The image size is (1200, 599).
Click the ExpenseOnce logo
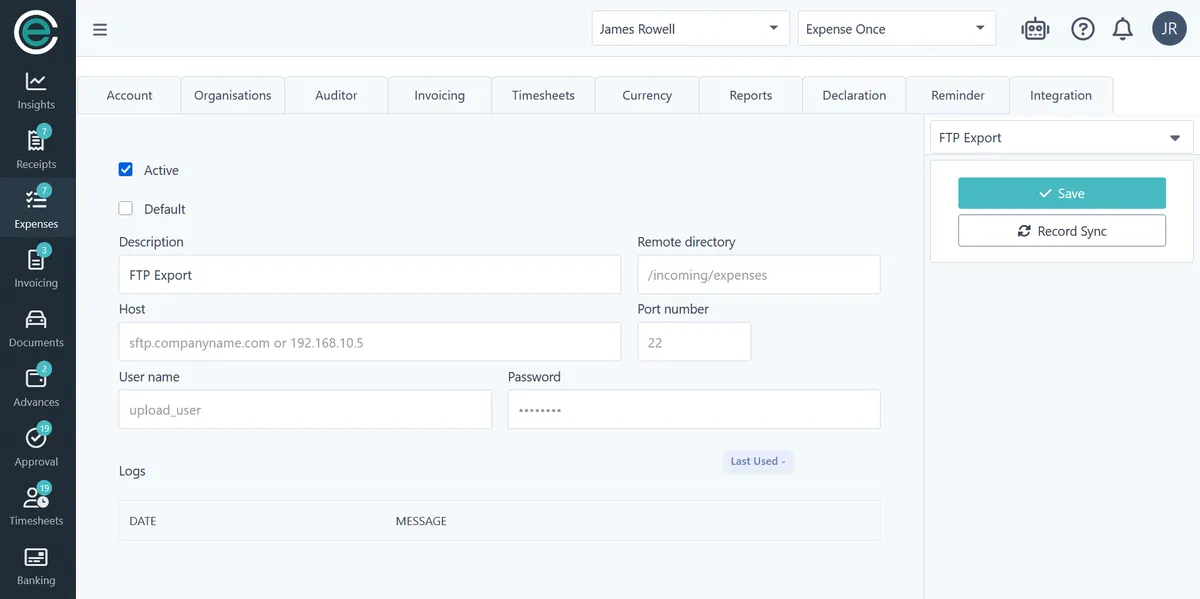[36, 30]
